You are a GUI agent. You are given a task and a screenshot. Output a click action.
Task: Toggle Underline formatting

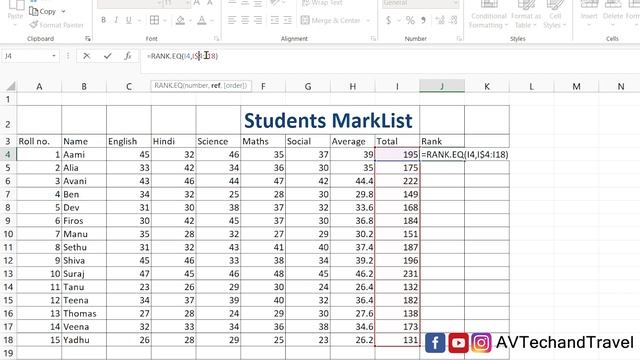[129, 20]
